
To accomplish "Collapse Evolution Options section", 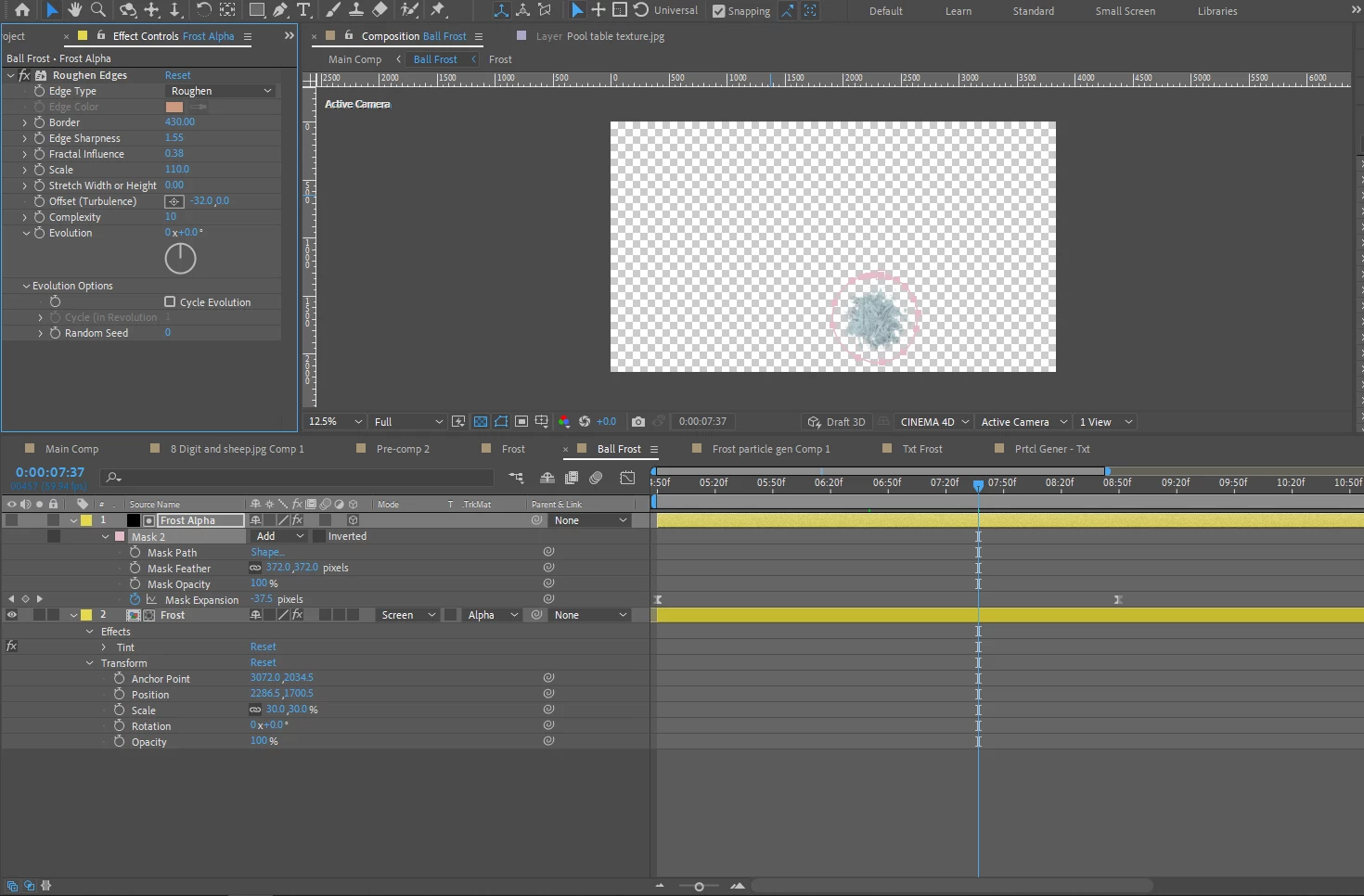I will 27,286.
